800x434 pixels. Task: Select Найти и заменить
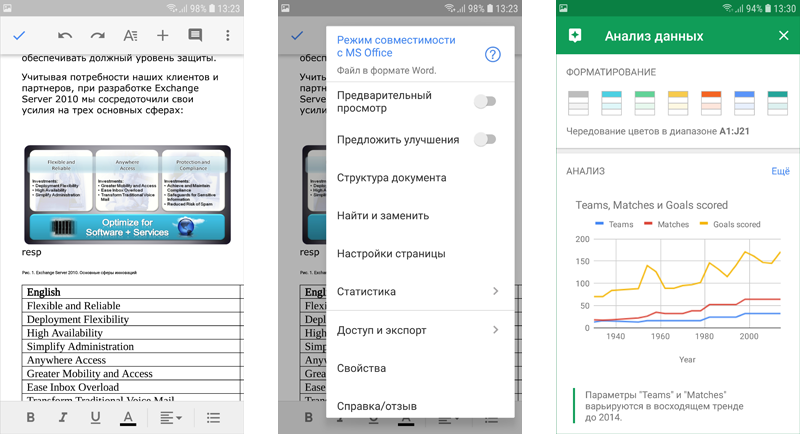[420, 215]
